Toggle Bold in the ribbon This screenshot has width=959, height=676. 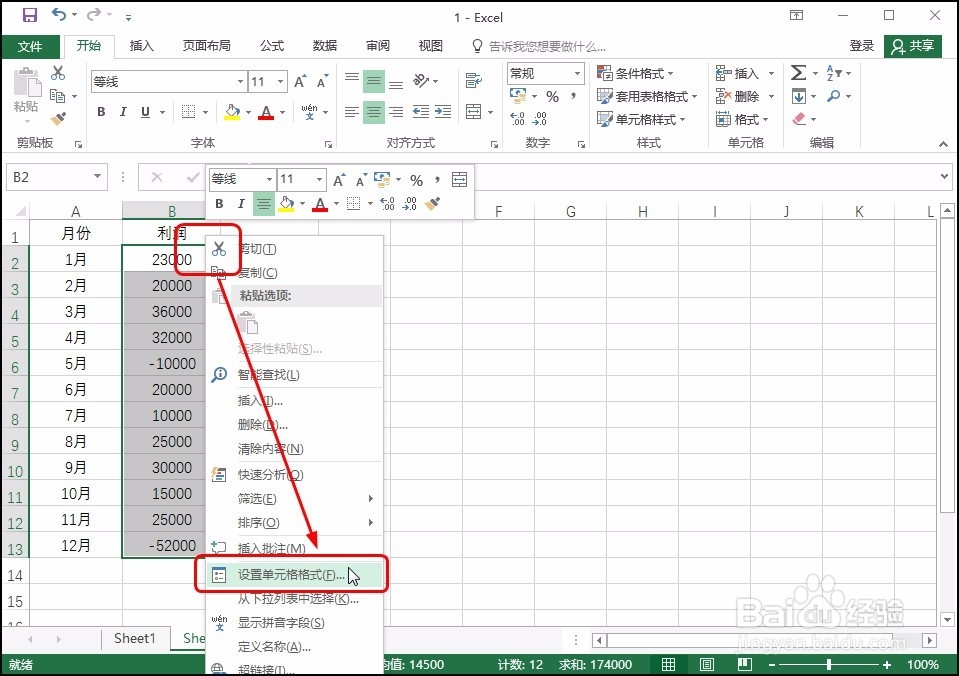102,111
